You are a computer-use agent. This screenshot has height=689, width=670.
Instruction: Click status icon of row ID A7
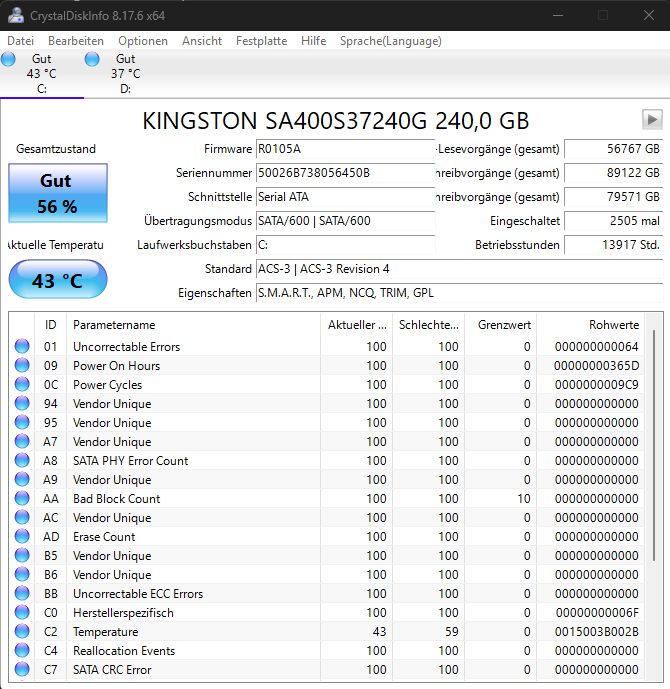[x=22, y=441]
